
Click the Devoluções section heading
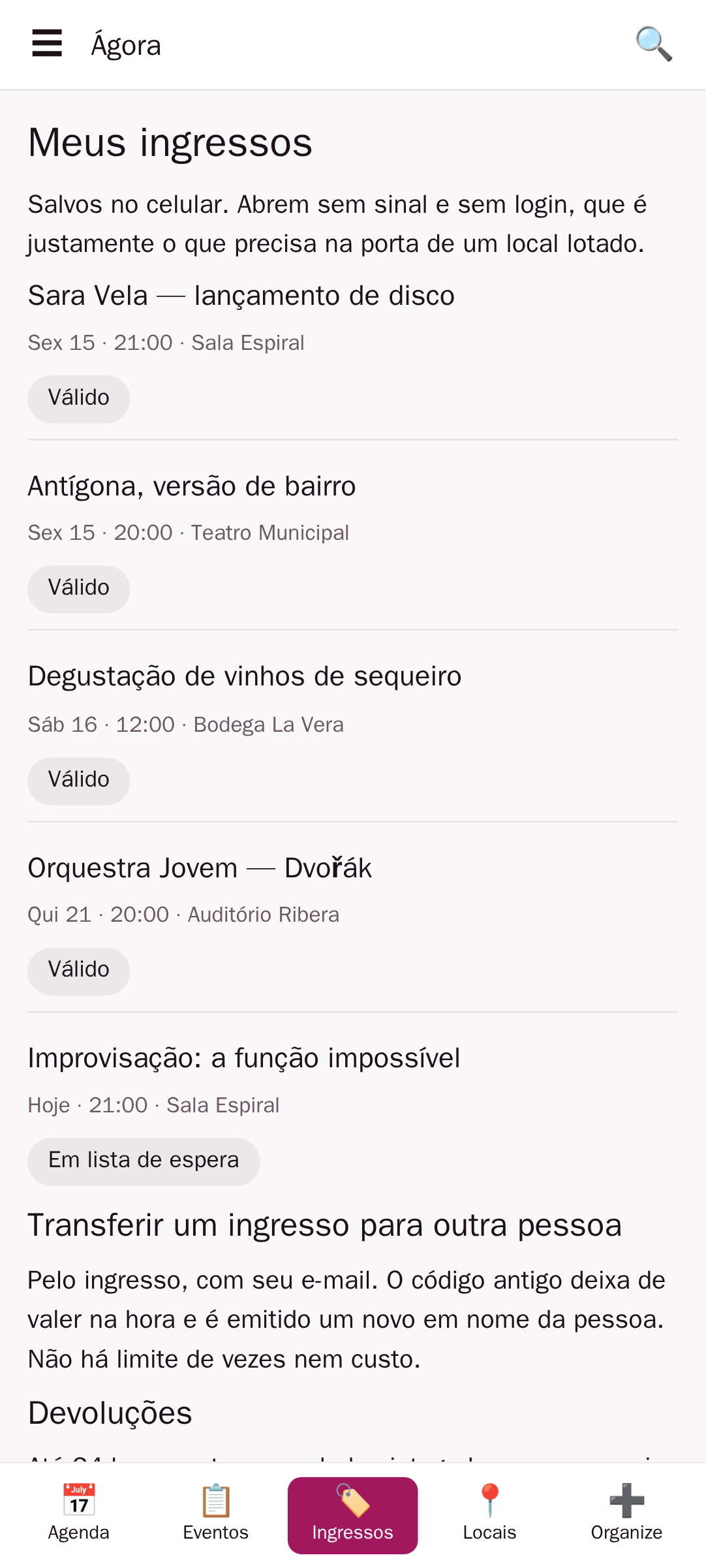[x=110, y=1413]
